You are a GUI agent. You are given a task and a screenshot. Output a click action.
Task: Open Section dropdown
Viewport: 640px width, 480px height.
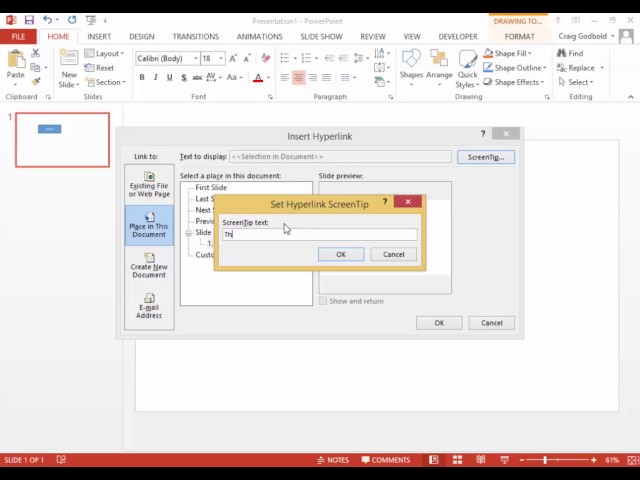(x=105, y=82)
